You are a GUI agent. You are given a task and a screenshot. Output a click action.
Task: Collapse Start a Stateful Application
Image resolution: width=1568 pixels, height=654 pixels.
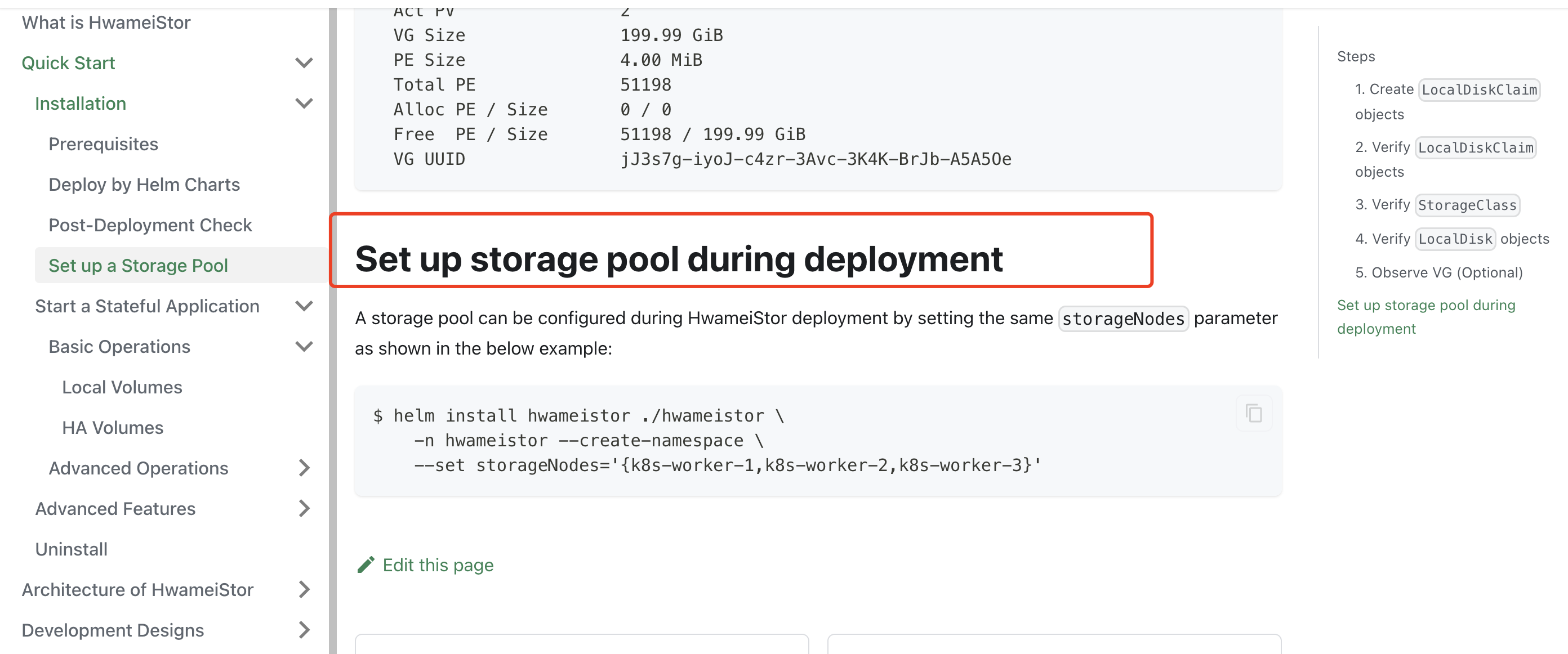[x=304, y=306]
